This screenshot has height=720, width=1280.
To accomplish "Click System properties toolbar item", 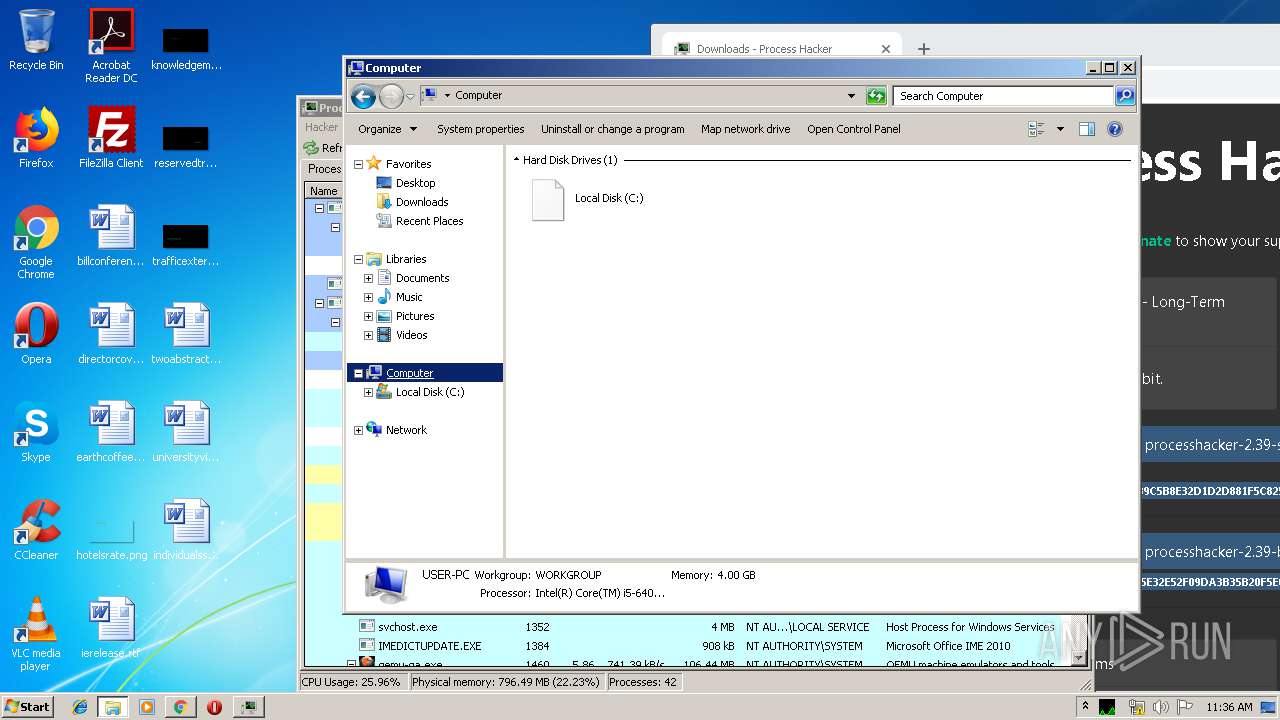I will point(480,129).
